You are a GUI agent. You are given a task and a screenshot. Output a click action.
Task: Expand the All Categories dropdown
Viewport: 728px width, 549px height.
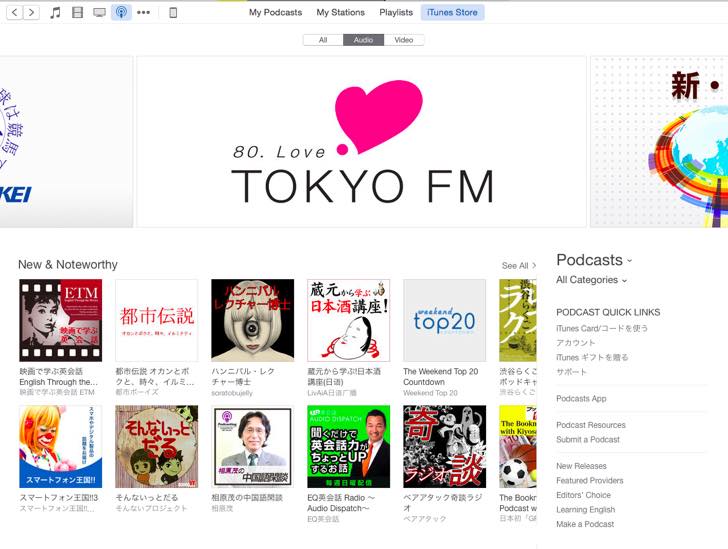592,280
